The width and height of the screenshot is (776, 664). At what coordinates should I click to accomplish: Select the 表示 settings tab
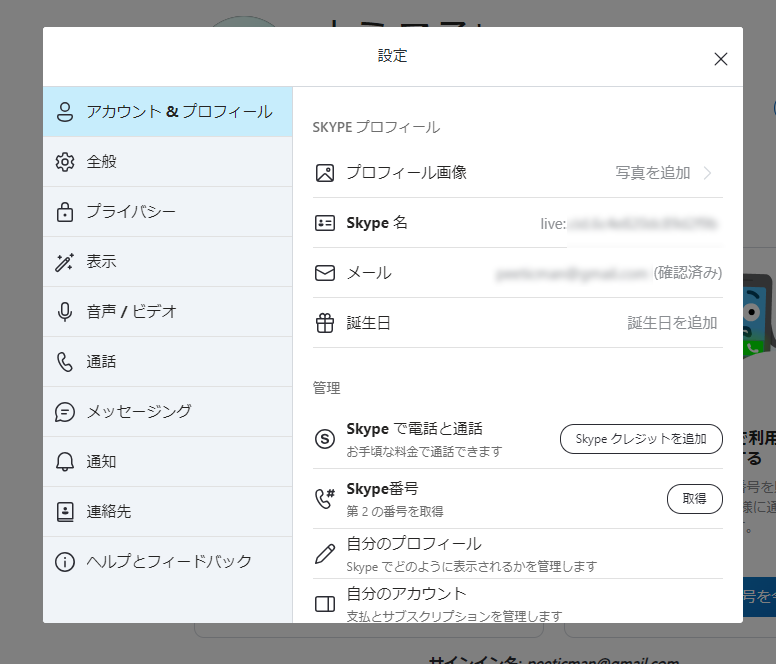tap(168, 262)
